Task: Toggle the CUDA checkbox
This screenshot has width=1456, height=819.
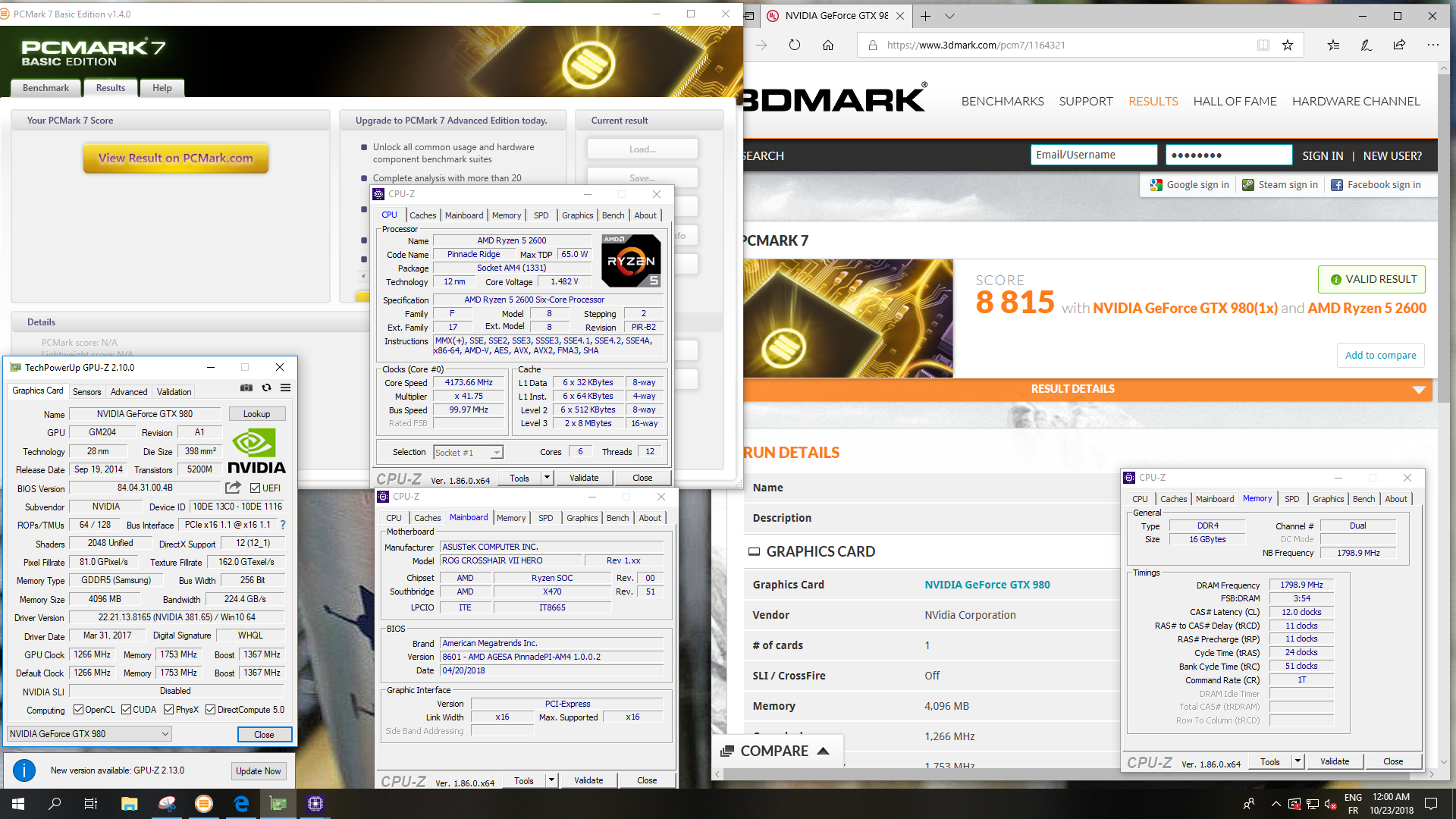Action: (x=126, y=710)
